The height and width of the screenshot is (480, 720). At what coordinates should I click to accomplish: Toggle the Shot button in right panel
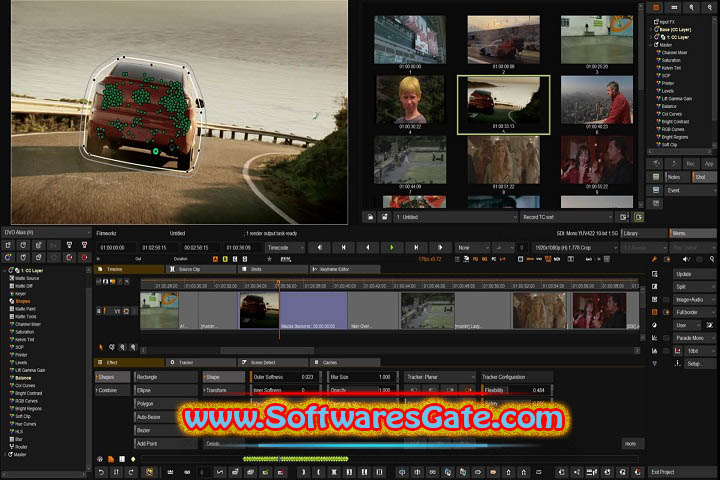(x=703, y=177)
